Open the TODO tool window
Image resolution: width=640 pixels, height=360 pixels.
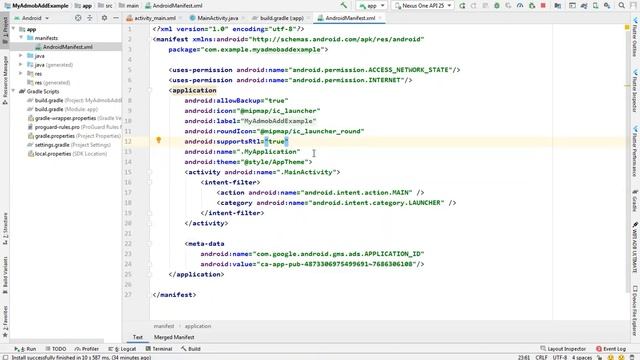pos(56,349)
